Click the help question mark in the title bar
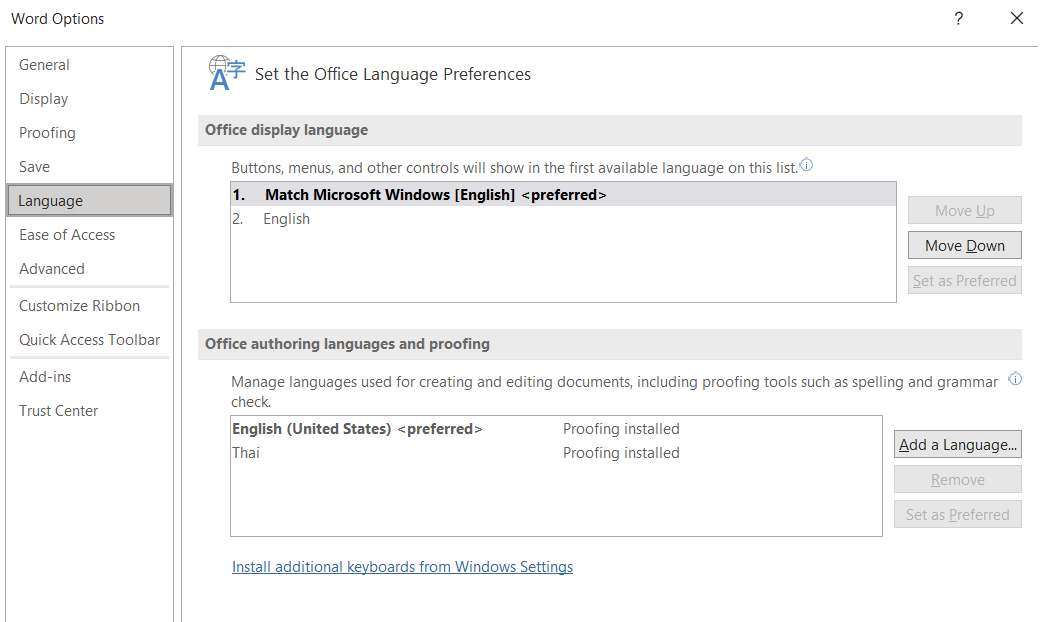 tap(958, 19)
